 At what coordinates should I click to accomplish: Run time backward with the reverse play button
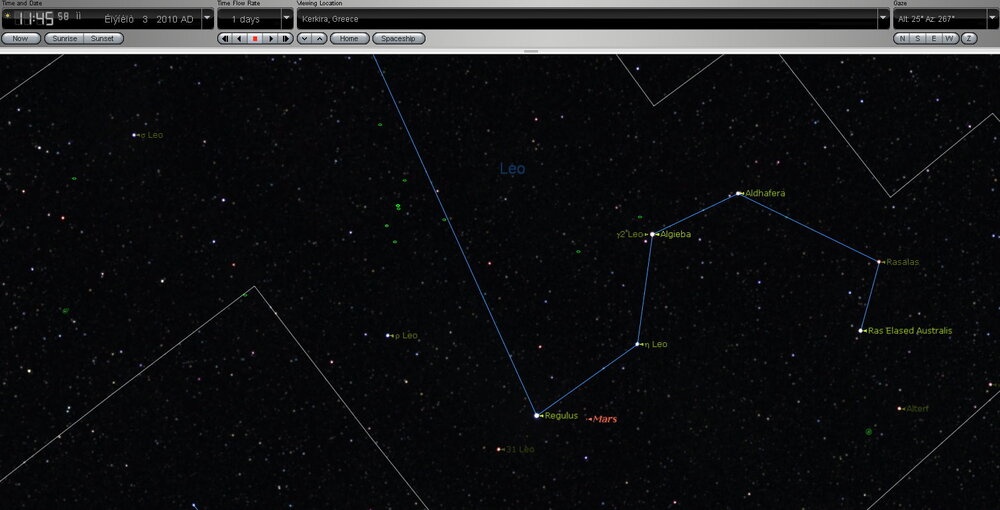point(239,39)
